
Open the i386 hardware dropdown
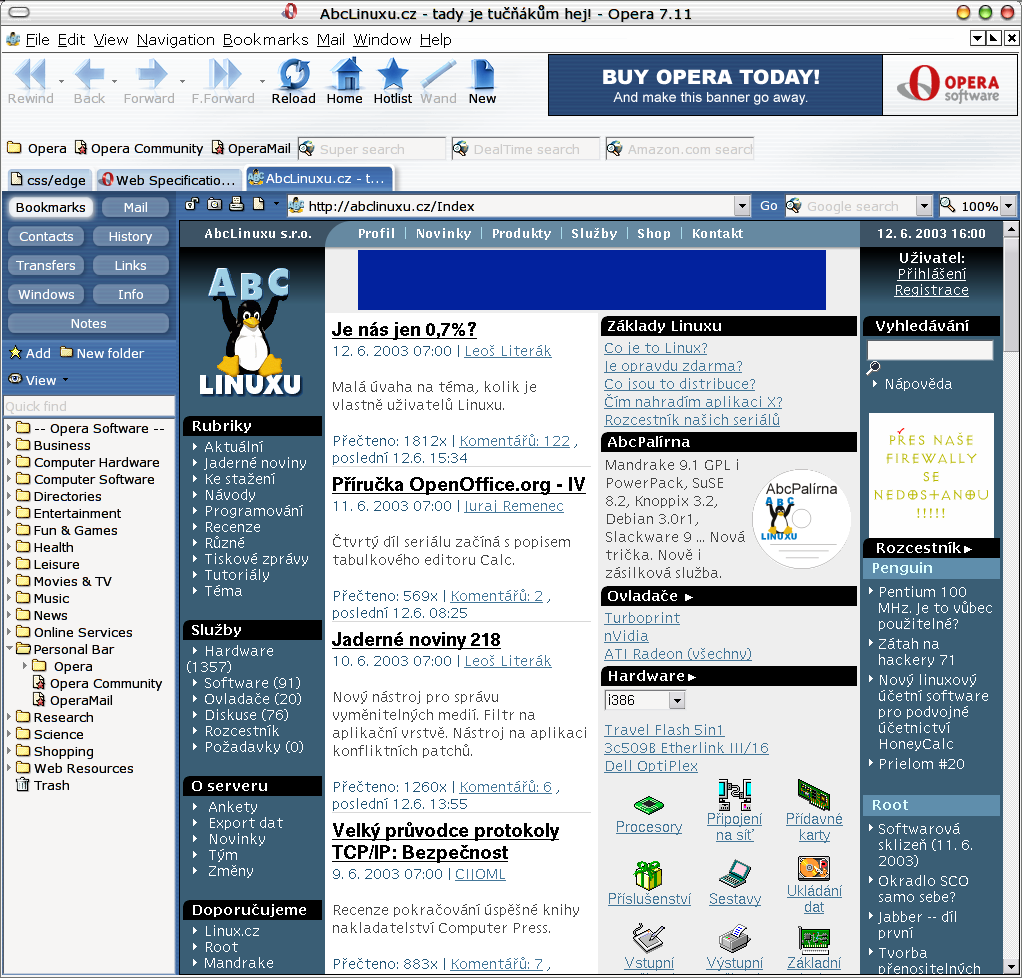[677, 700]
